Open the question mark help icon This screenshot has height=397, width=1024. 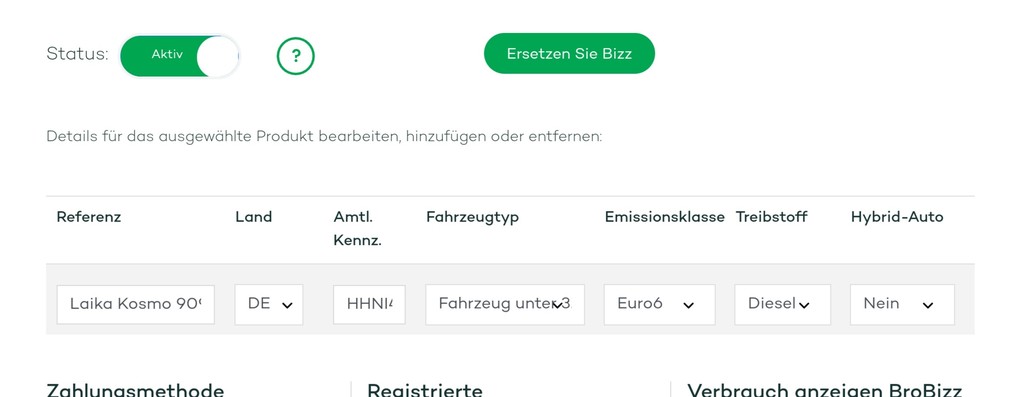pyautogui.click(x=296, y=56)
